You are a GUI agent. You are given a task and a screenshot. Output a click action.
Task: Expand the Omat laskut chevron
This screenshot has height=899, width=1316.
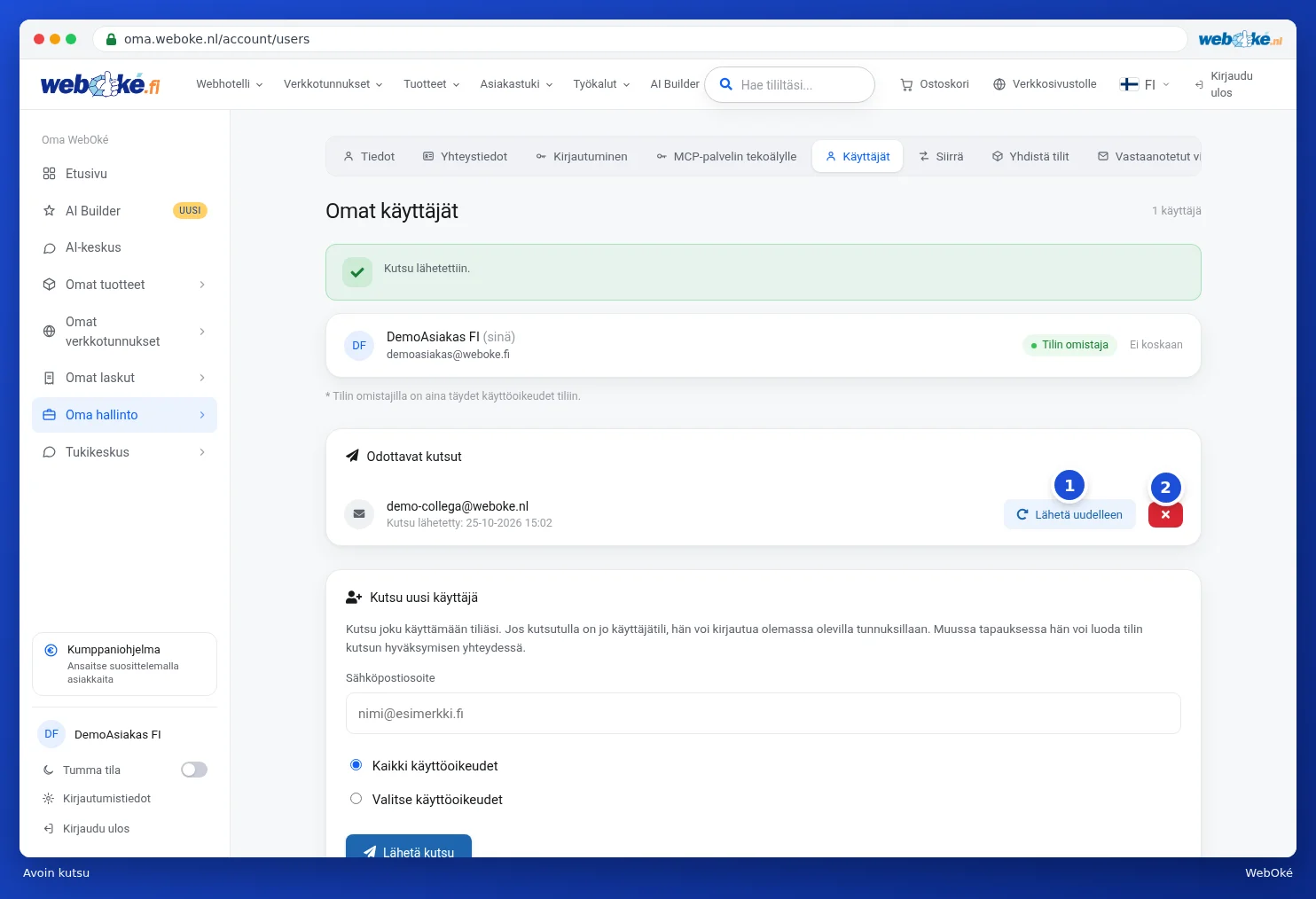(x=202, y=378)
